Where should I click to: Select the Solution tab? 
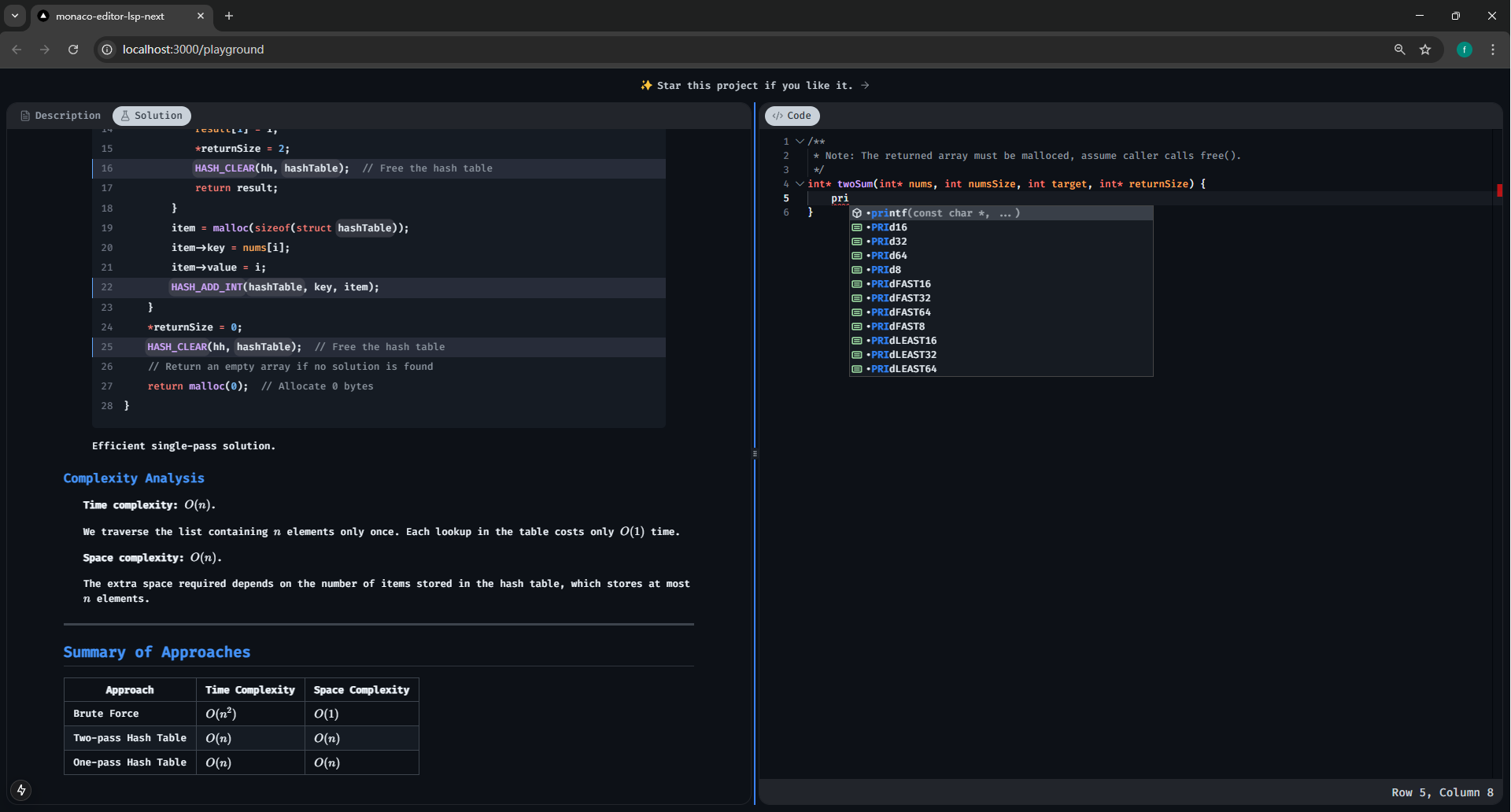click(x=151, y=116)
